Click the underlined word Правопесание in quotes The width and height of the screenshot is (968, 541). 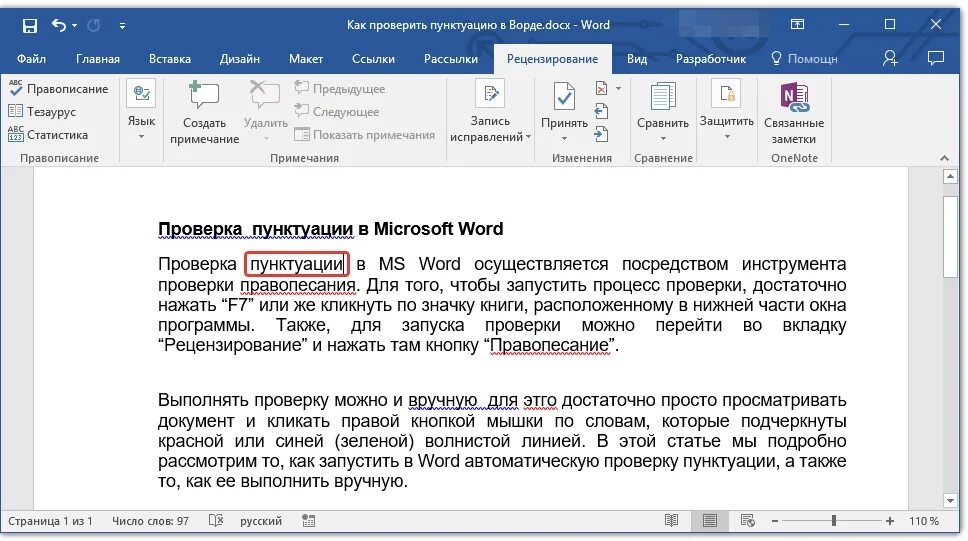[x=549, y=345]
